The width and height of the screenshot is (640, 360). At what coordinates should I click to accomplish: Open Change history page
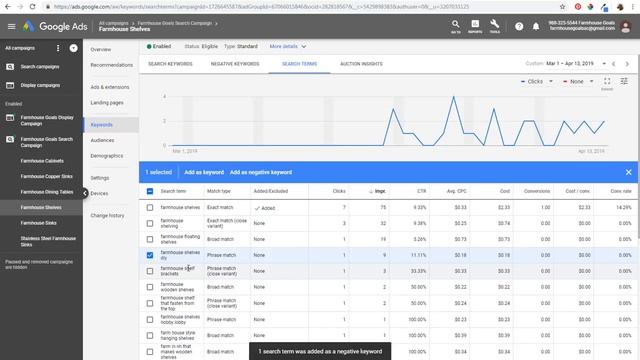[x=107, y=215]
